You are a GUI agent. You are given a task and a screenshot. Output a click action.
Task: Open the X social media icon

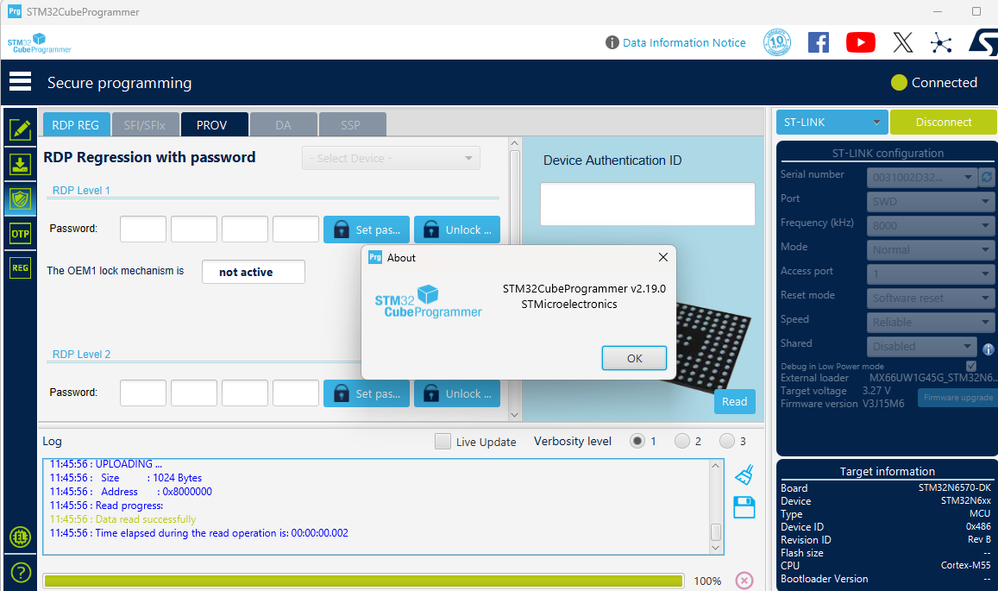click(x=903, y=43)
